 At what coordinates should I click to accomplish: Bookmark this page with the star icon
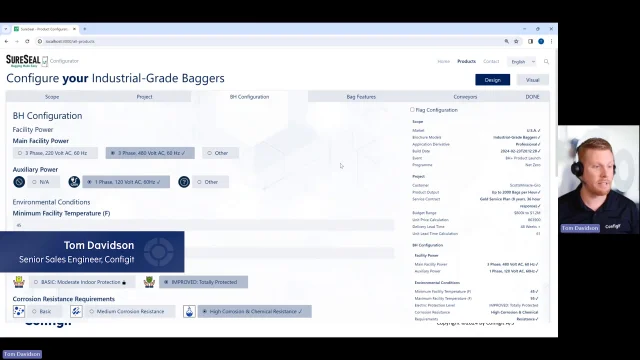pyautogui.click(x=516, y=41)
